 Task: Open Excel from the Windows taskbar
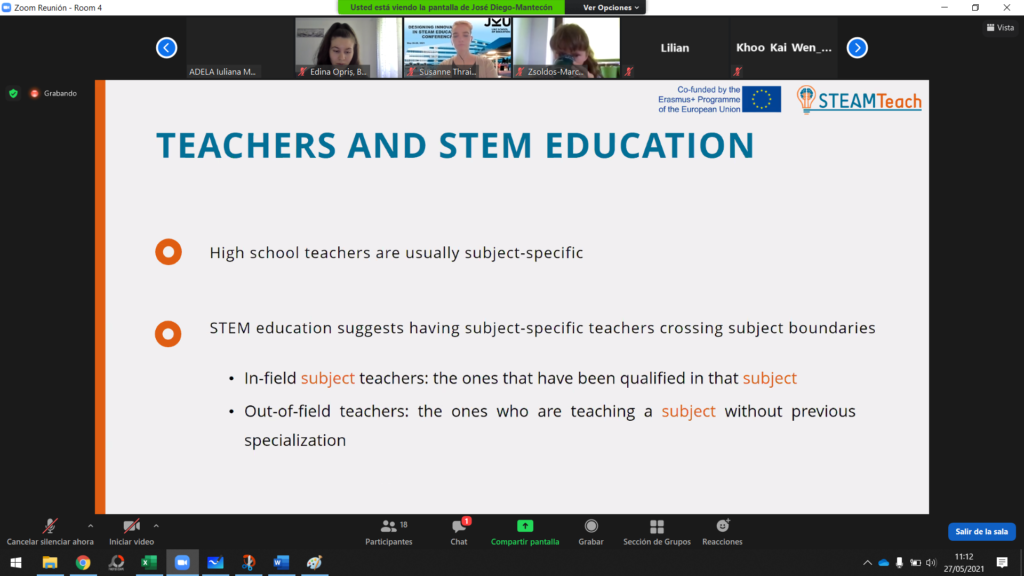tap(148, 563)
